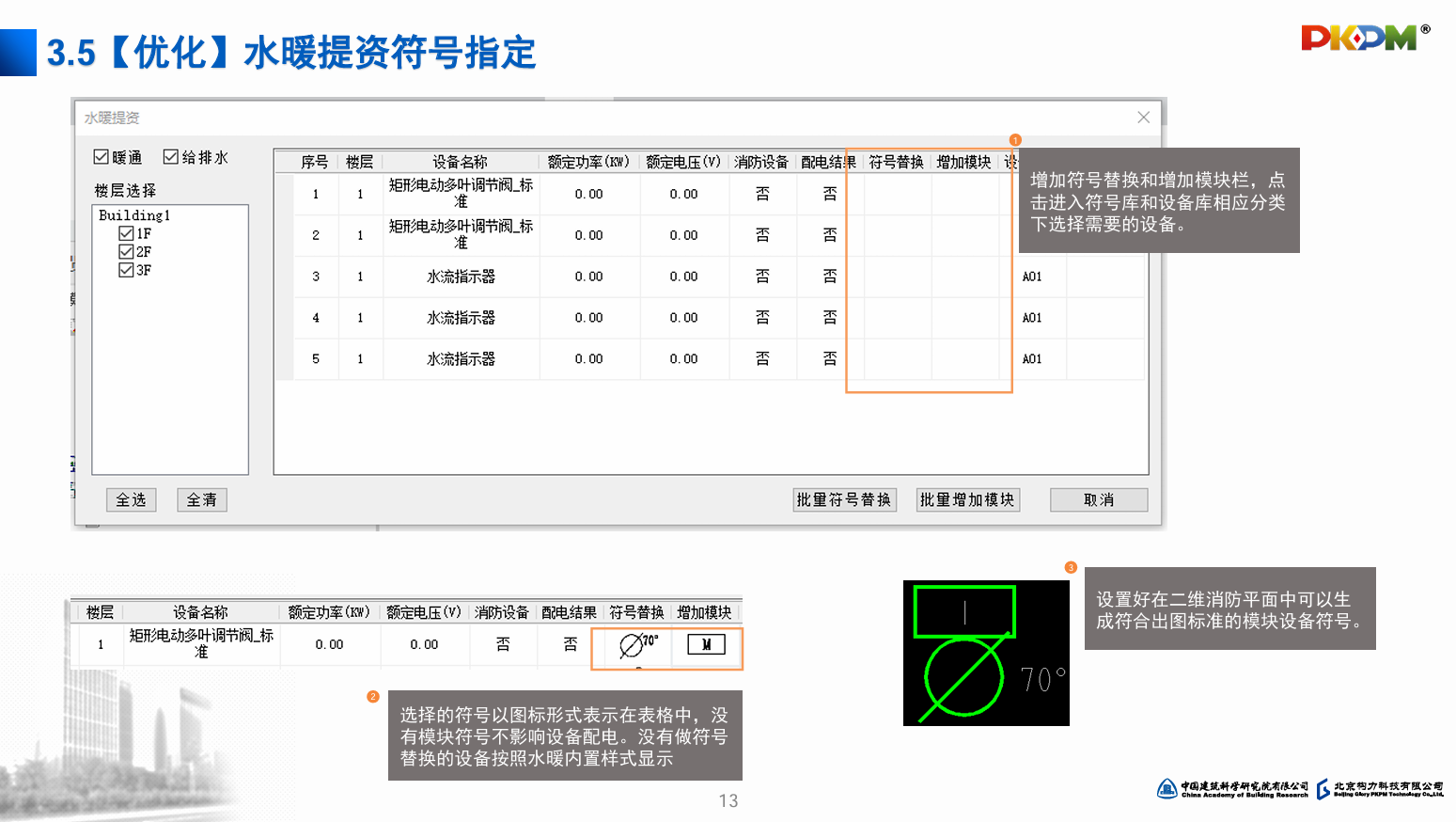Screen dimensions: 1456x822
Task: Click the 配电结果 否 value in row 4
Action: click(829, 318)
